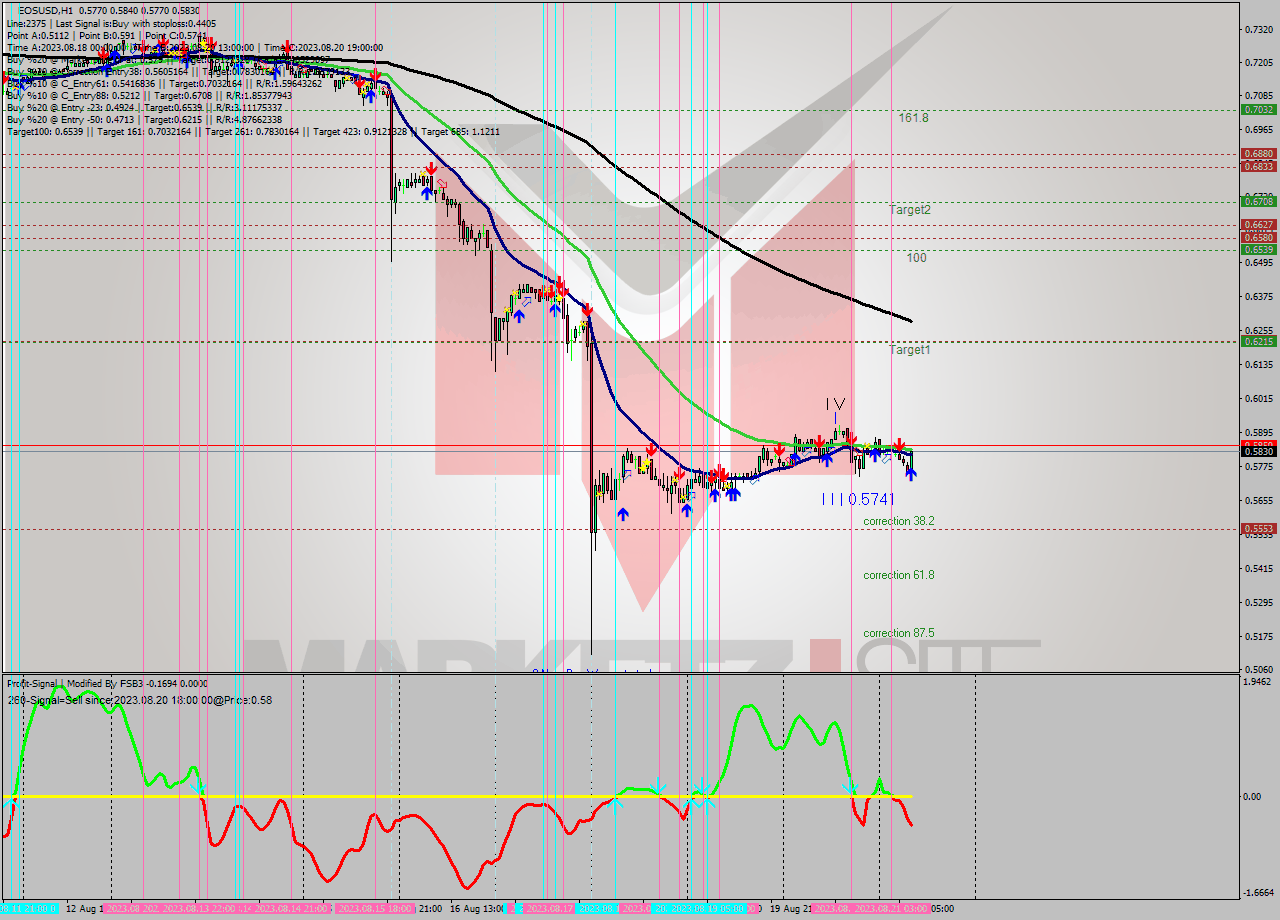The width and height of the screenshot is (1280, 920).
Task: Select the red 0.6833 price label
Action: pyautogui.click(x=1257, y=166)
